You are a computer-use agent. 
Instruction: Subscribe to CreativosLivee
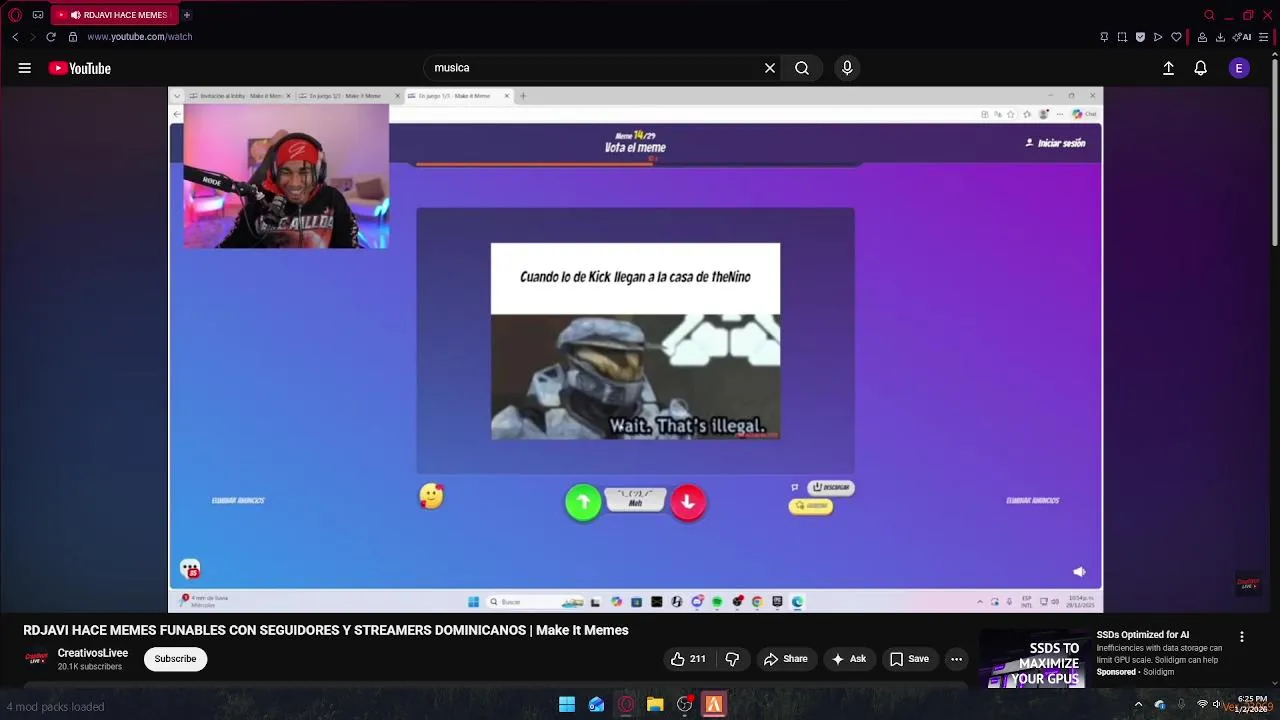[x=175, y=659]
